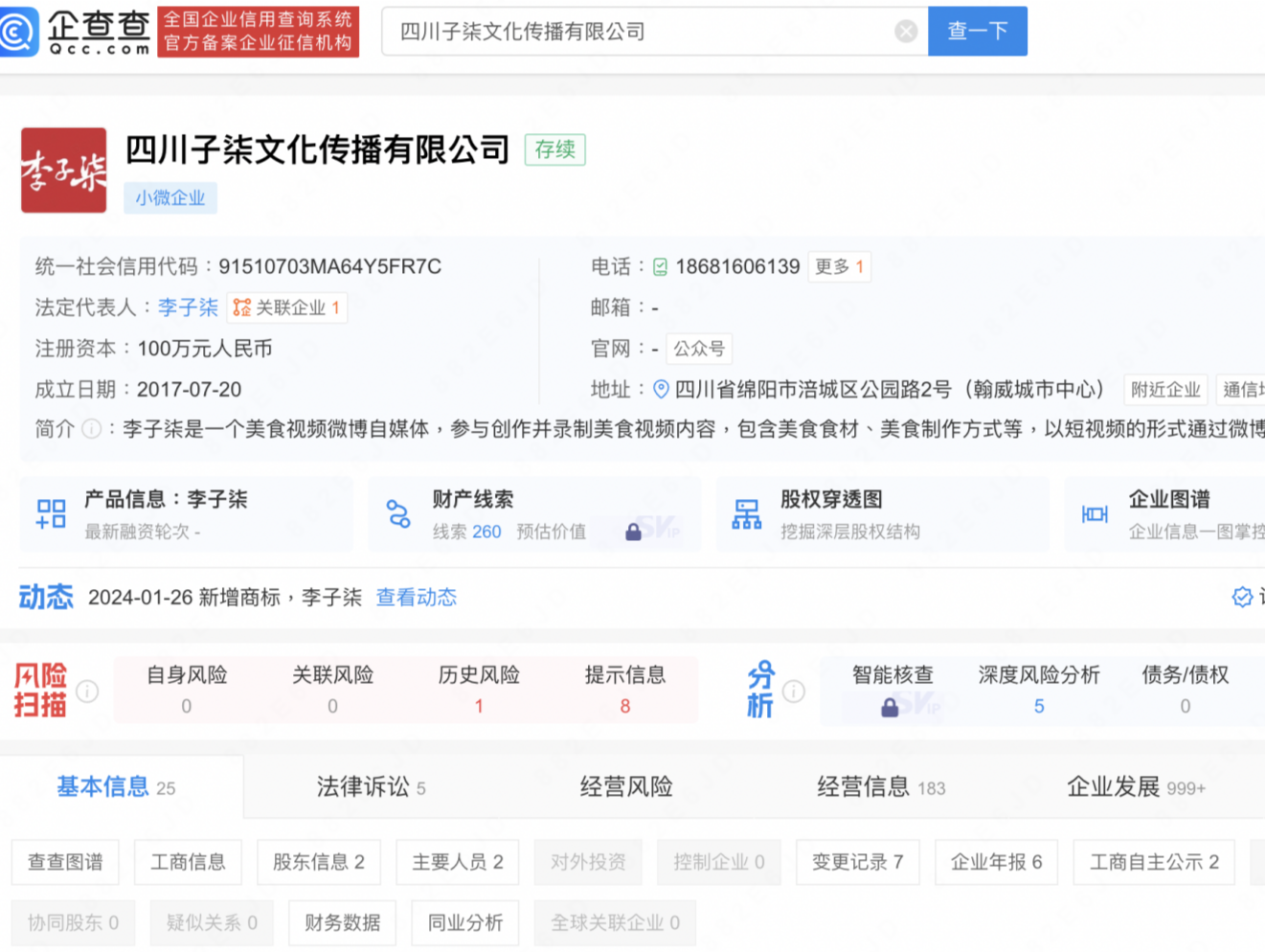1265x952 pixels.
Task: Open 提示信息 count of 8
Action: (625, 690)
